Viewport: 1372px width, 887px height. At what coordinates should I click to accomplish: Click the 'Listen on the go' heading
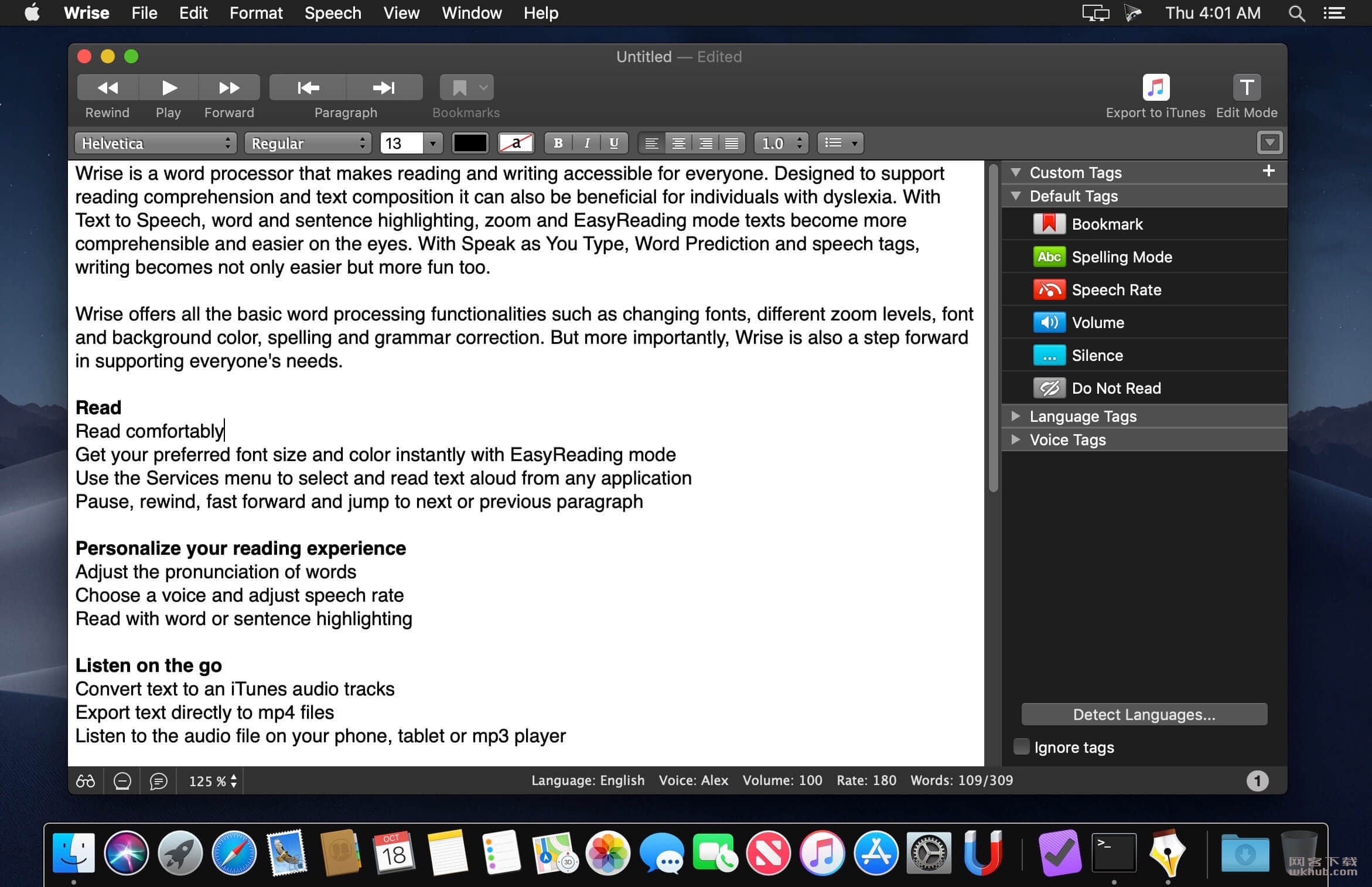[149, 666]
